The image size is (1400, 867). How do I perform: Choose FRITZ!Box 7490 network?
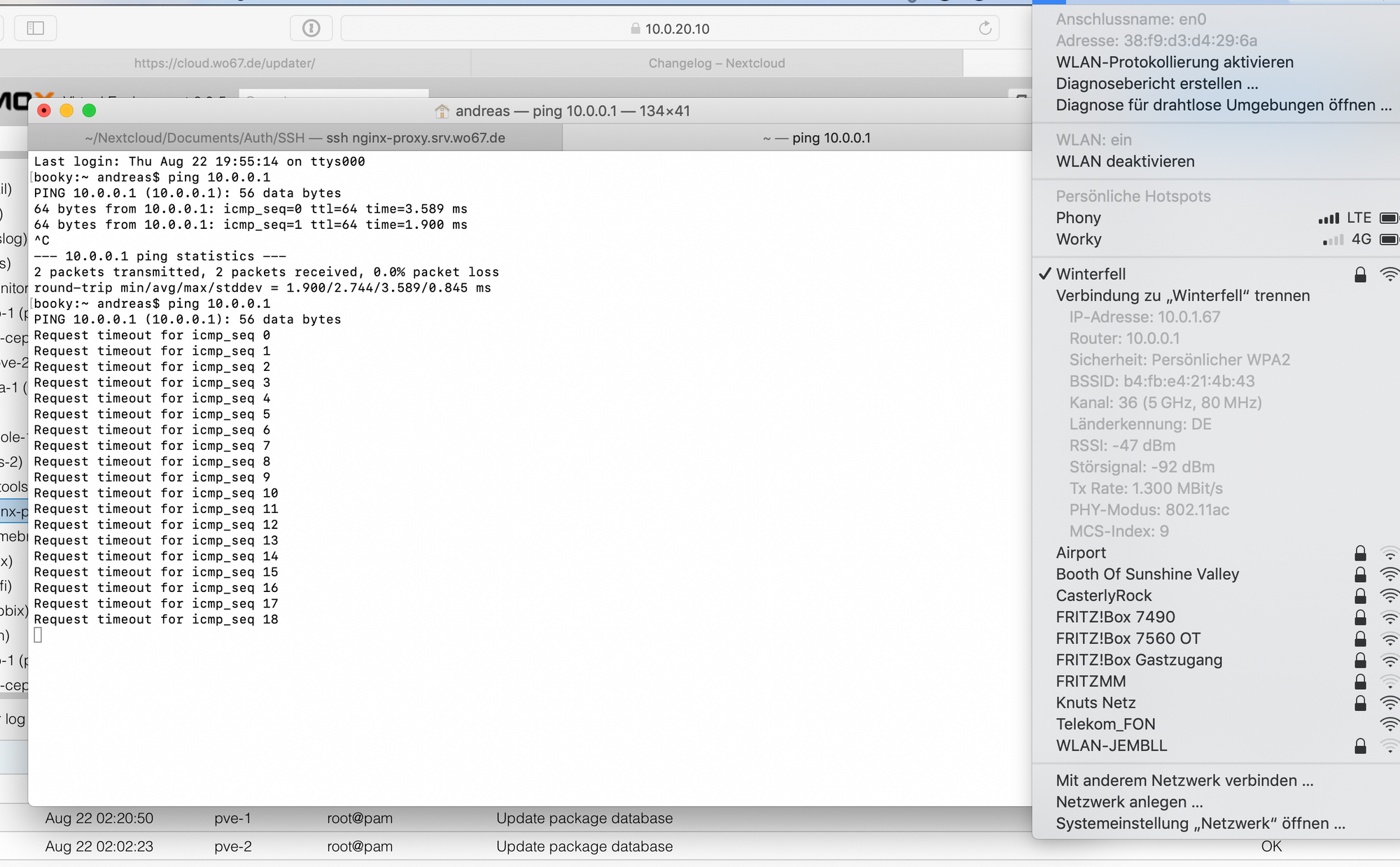pos(1115,617)
